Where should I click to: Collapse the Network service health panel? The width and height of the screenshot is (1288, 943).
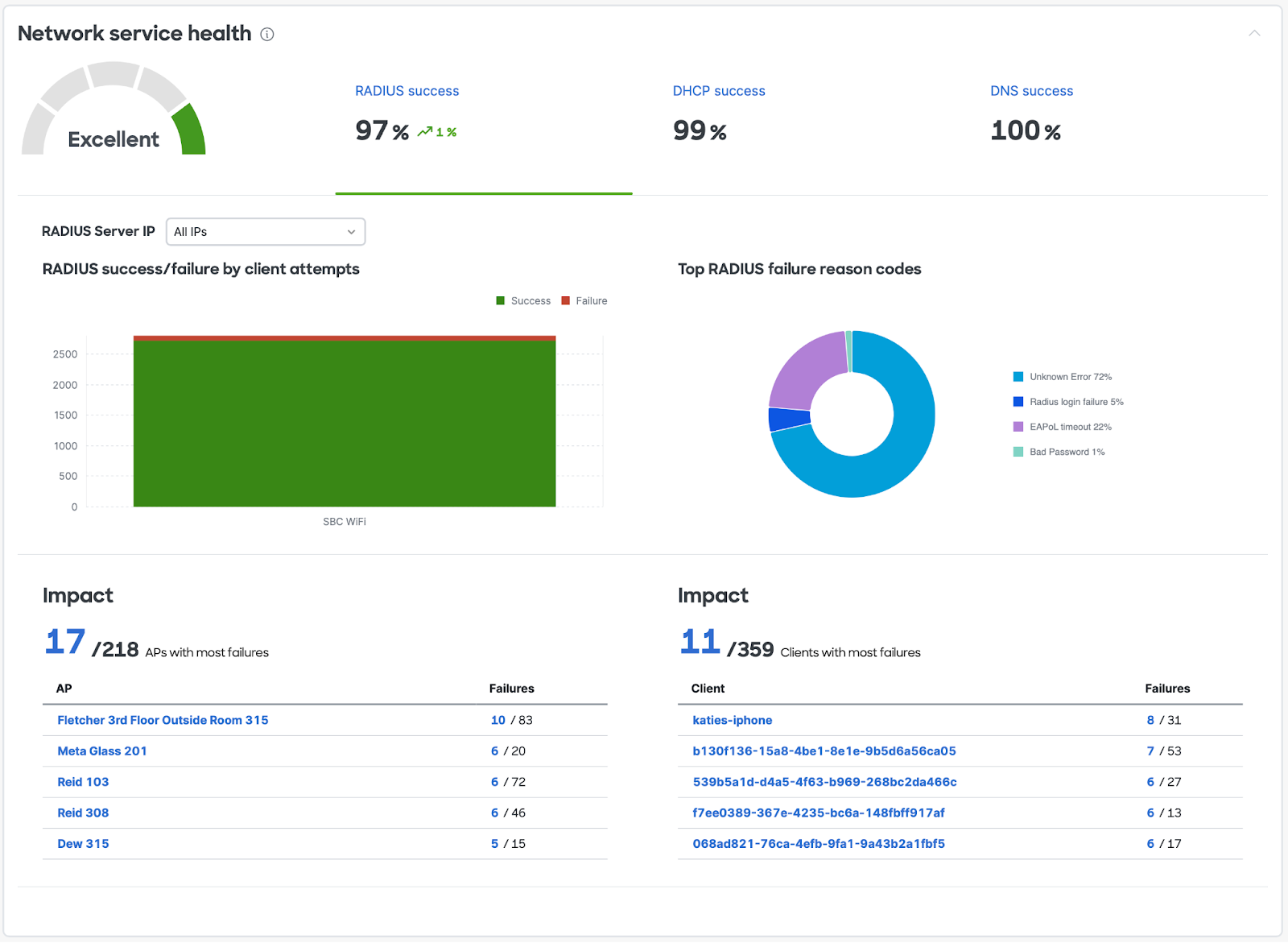coord(1254,34)
